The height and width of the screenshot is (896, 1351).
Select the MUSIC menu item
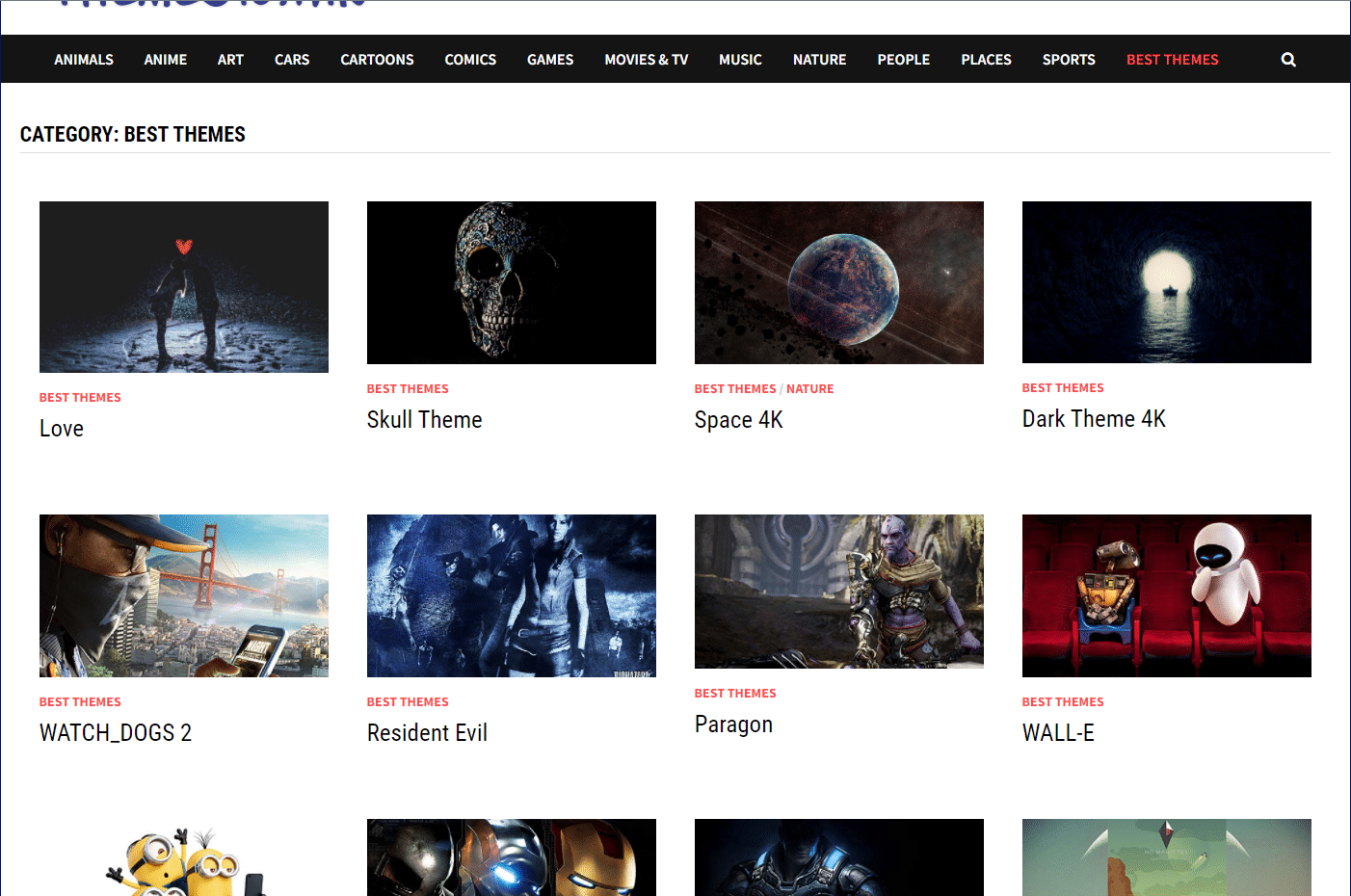740,60
